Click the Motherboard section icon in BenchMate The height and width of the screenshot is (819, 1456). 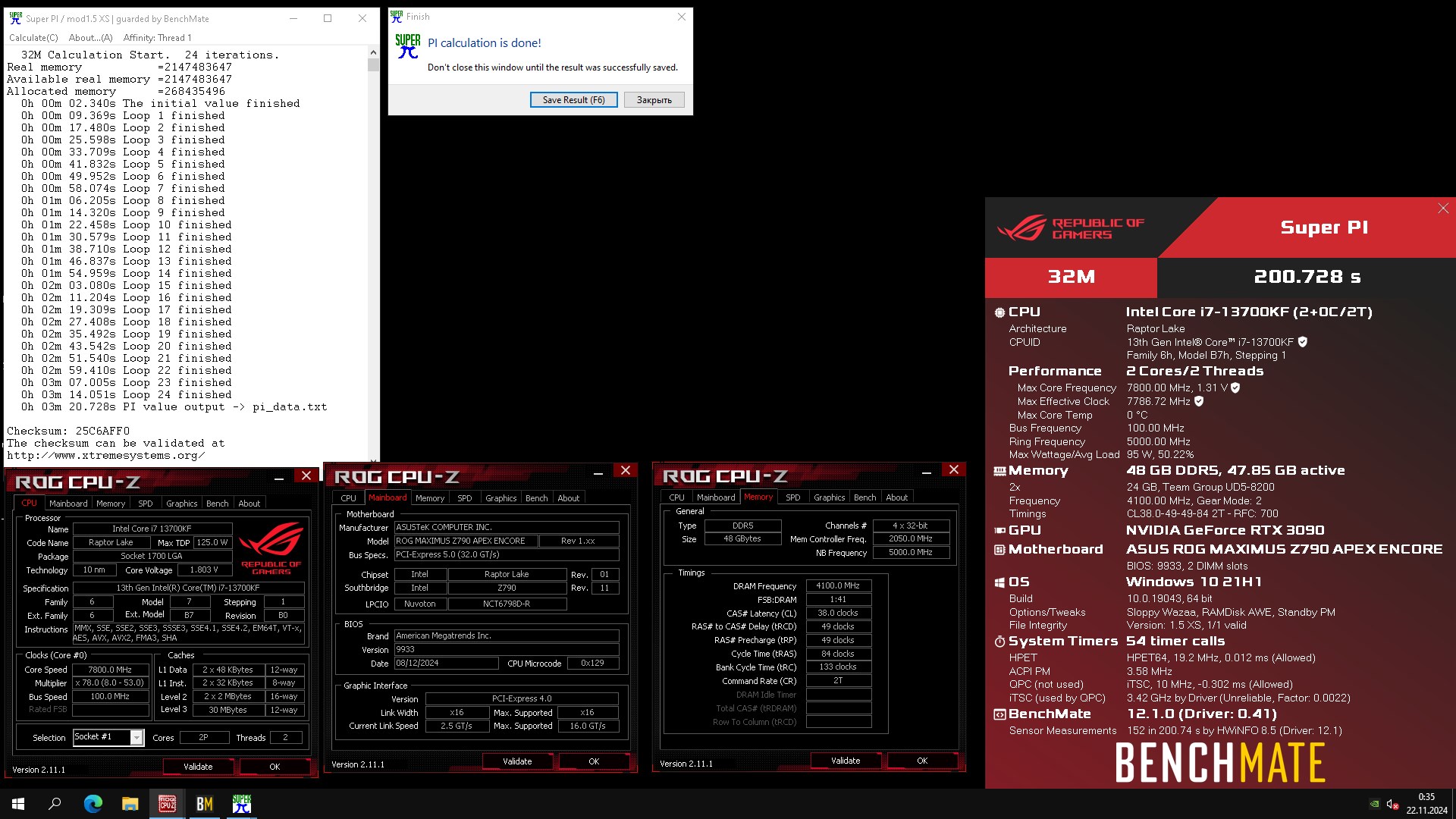point(999,550)
